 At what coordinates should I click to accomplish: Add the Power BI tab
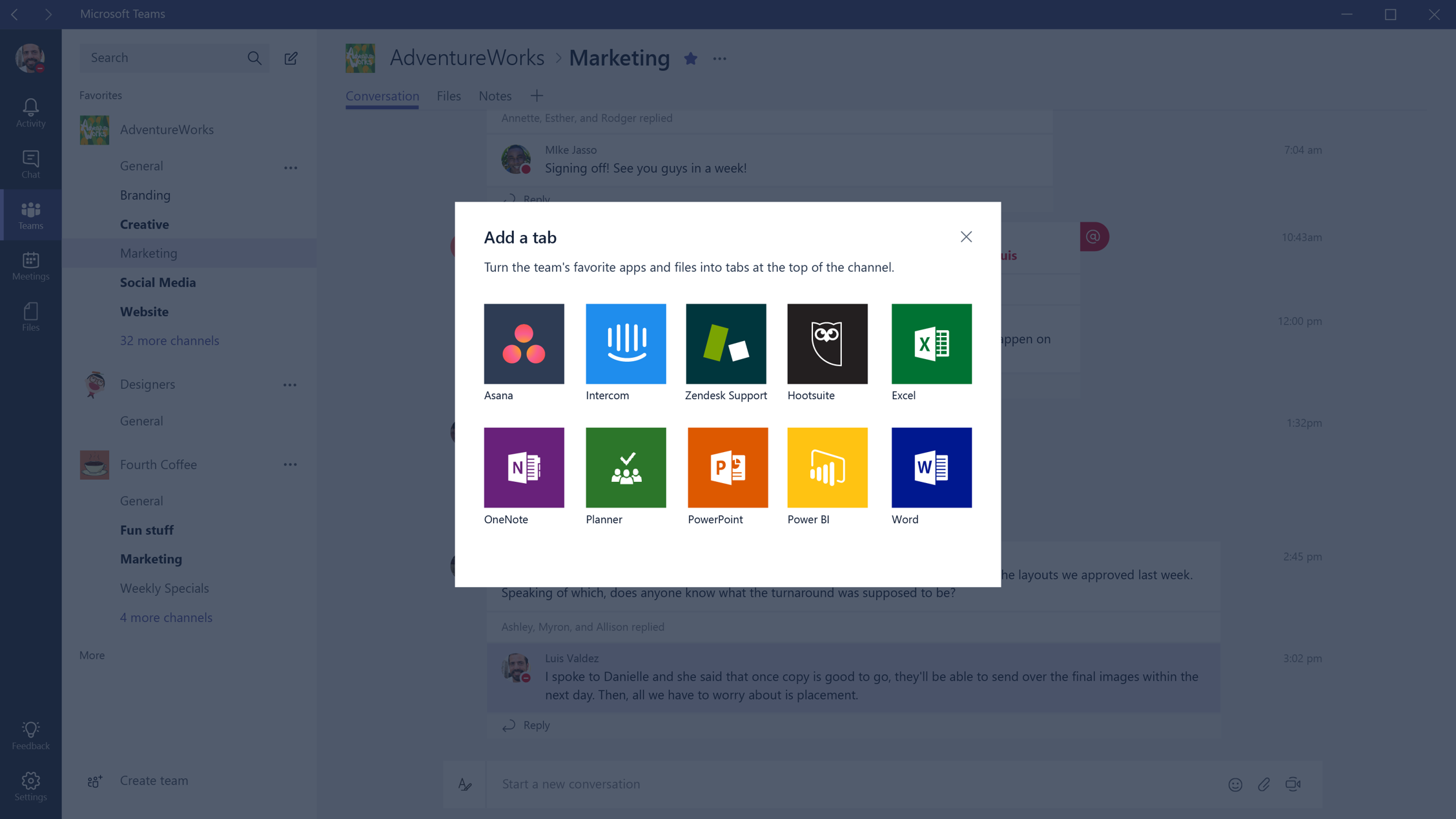coord(827,467)
